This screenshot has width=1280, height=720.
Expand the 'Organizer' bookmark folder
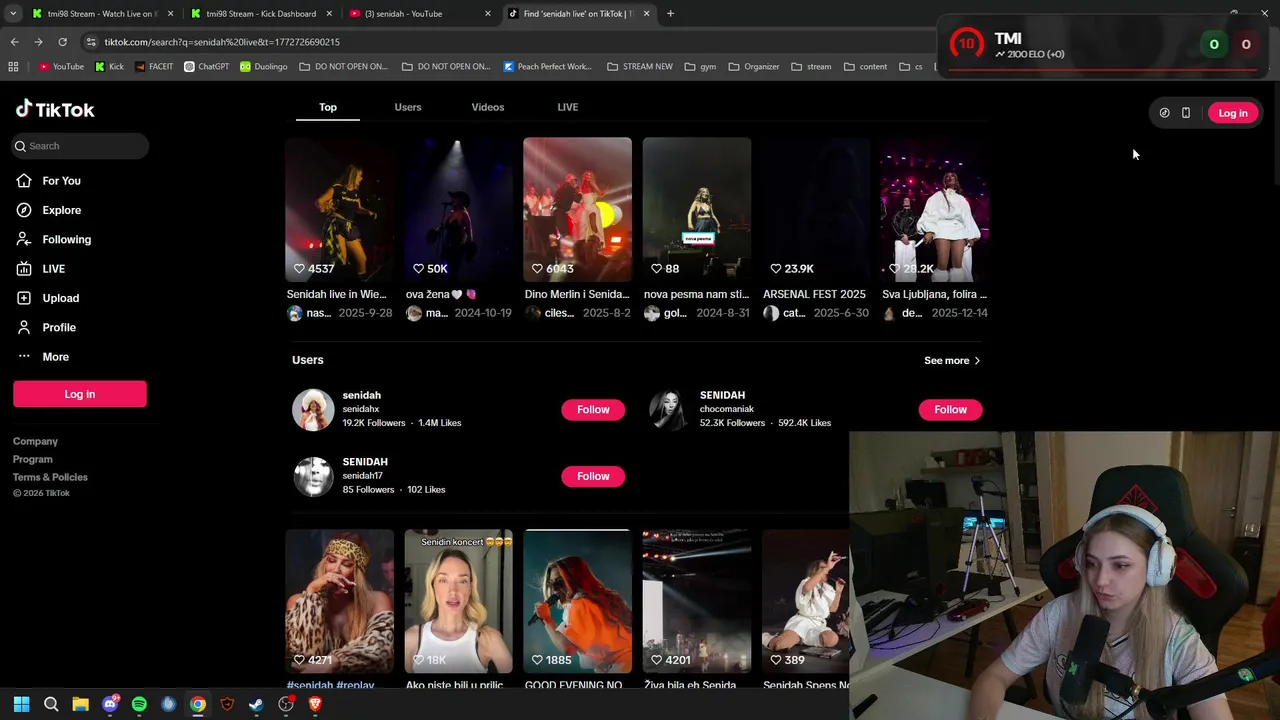754,67
